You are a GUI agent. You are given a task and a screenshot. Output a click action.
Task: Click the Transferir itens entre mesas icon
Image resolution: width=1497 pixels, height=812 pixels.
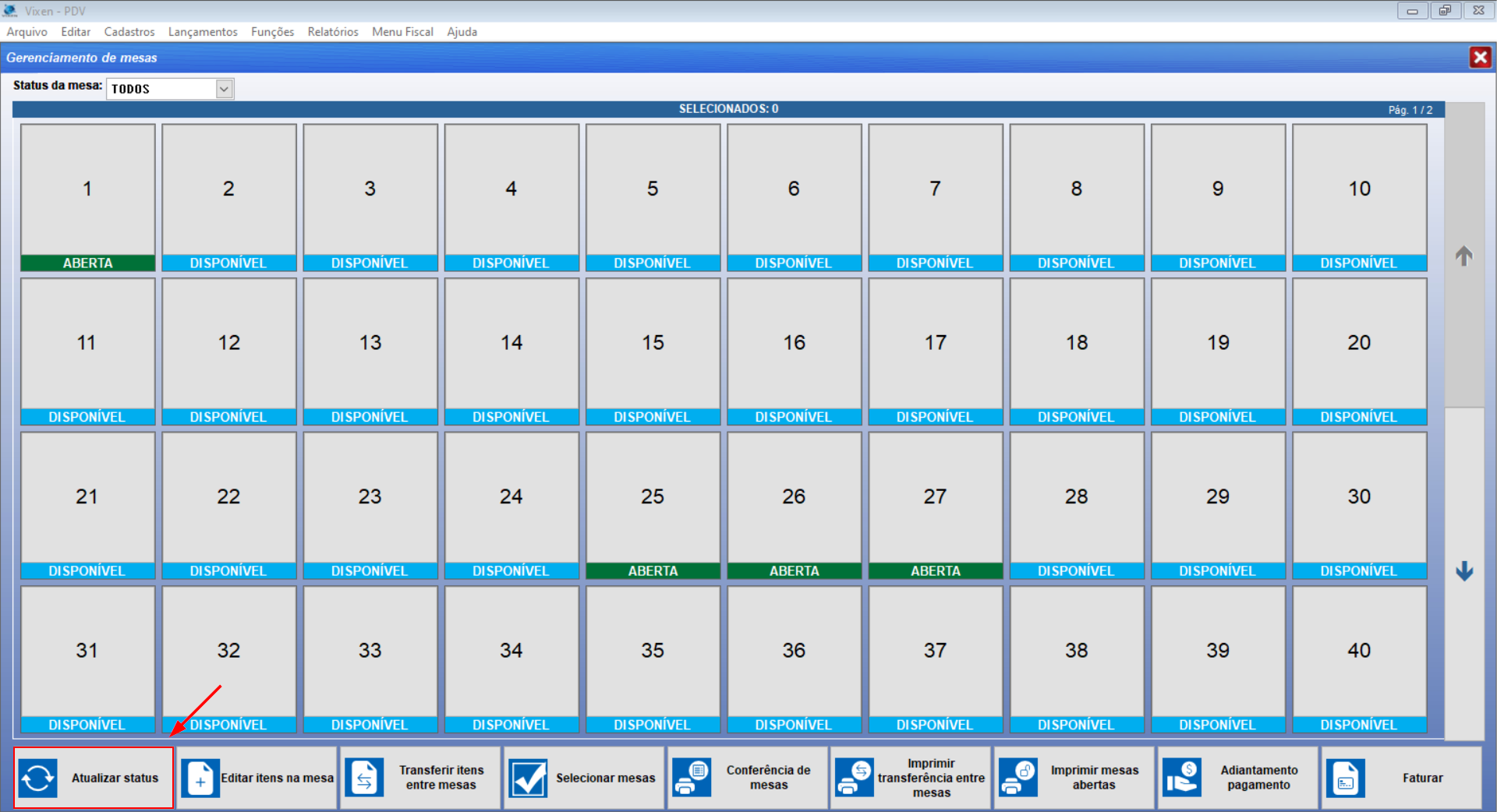click(x=364, y=778)
